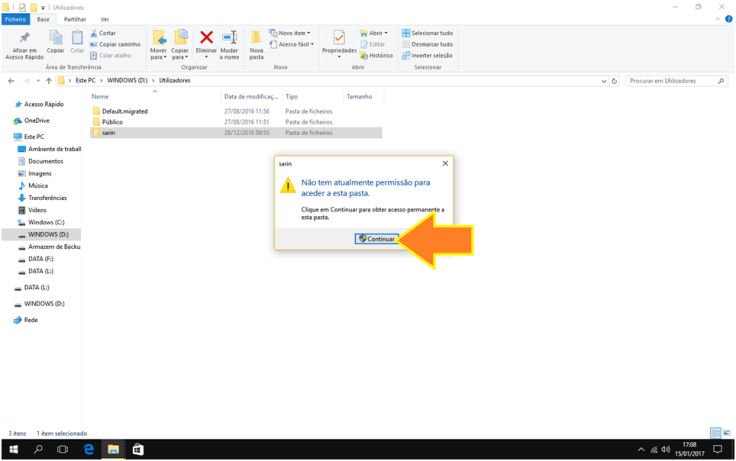
Task: Select the Default.migrated folder in the list
Action: pos(123,111)
